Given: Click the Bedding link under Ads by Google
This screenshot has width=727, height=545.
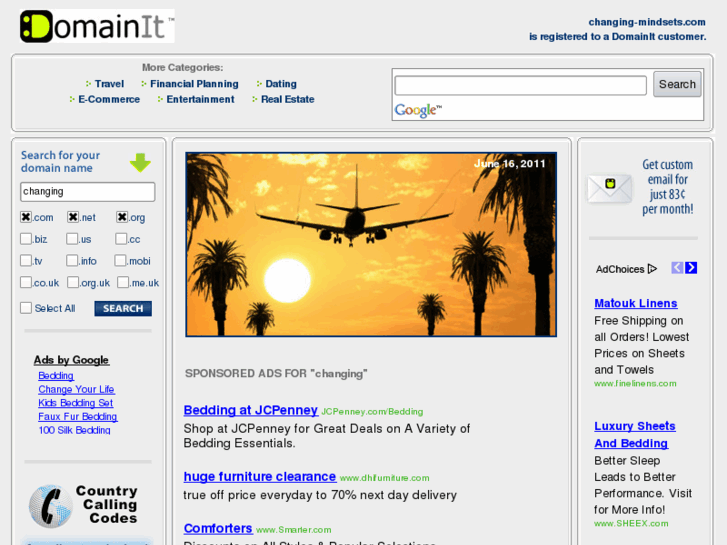Looking at the screenshot, I should (56, 376).
